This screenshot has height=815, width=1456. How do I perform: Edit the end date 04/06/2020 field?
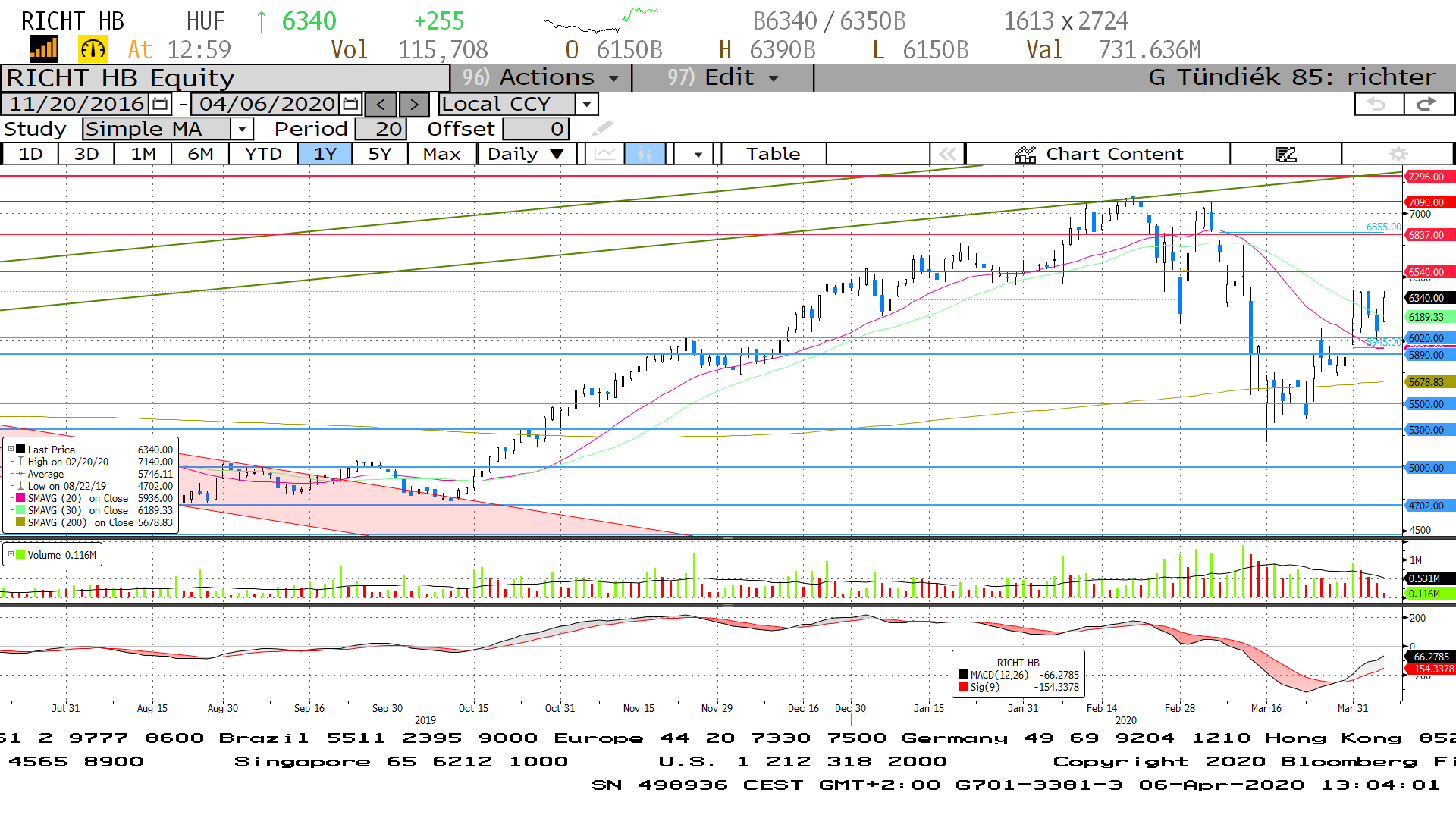point(266,104)
